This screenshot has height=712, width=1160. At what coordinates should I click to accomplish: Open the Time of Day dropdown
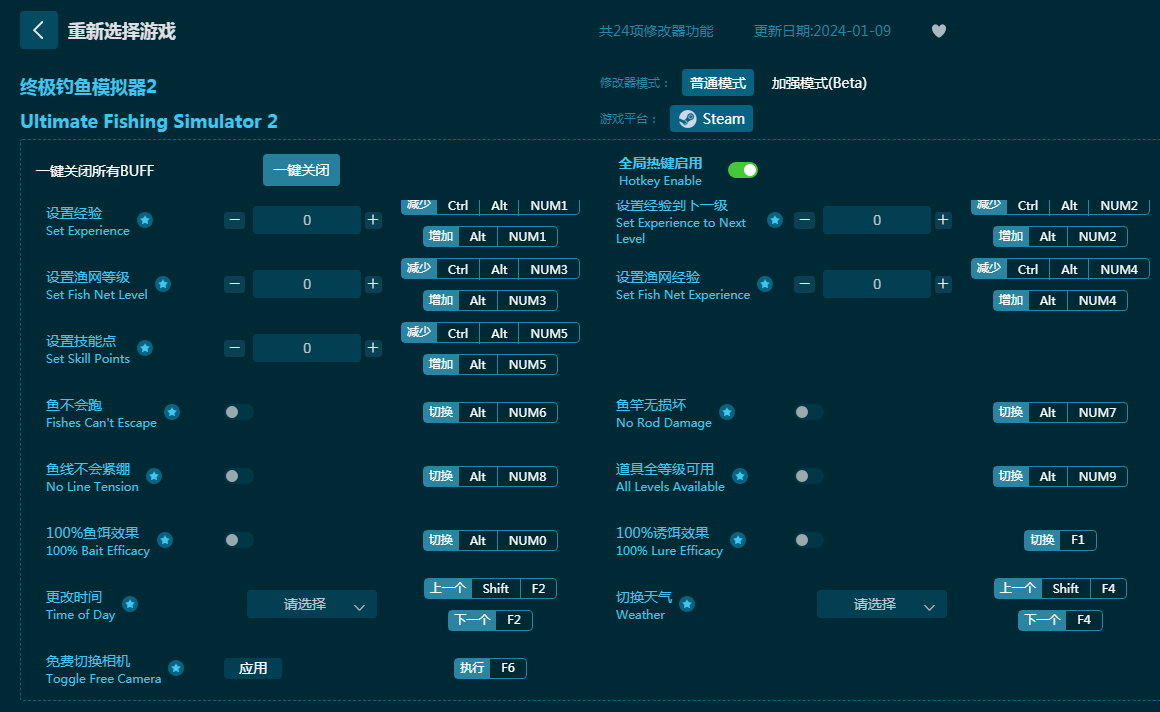(x=311, y=605)
